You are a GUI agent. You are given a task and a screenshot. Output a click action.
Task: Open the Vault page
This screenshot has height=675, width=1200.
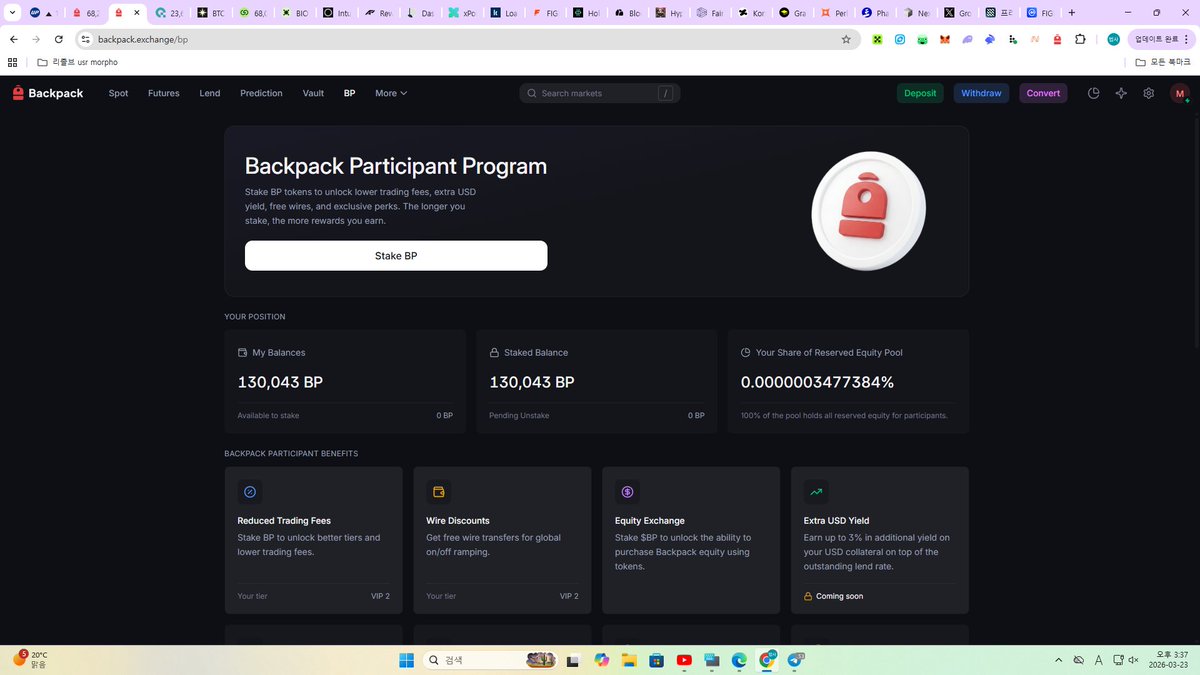click(313, 93)
